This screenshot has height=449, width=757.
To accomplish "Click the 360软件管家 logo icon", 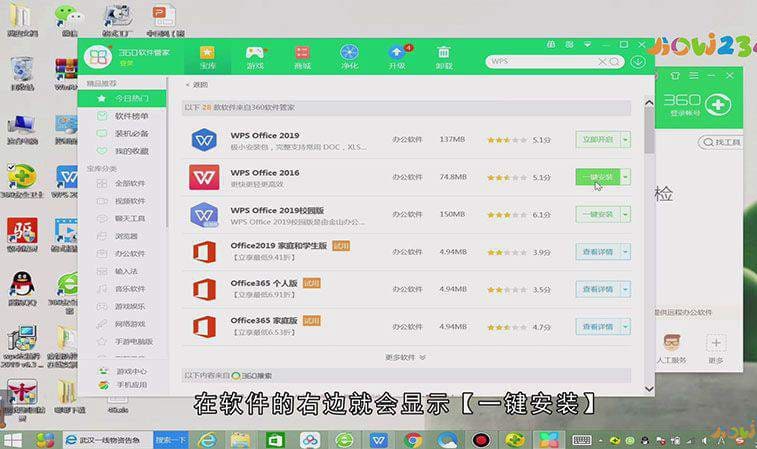I will (x=98, y=56).
